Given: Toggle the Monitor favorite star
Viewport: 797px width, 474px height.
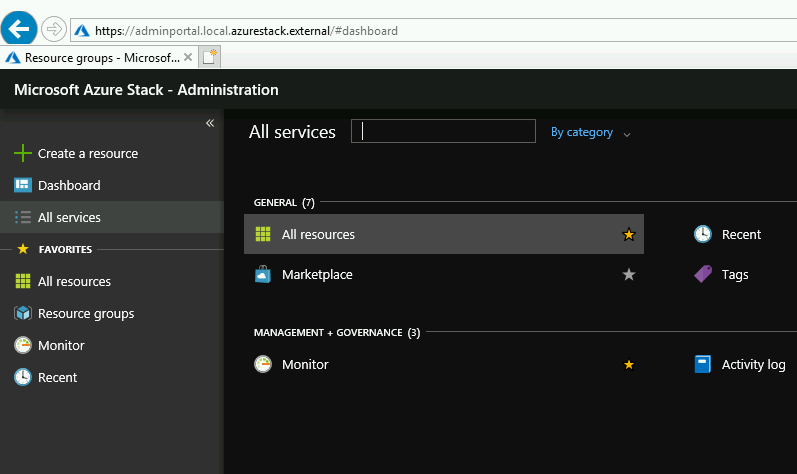Looking at the screenshot, I should (x=629, y=365).
